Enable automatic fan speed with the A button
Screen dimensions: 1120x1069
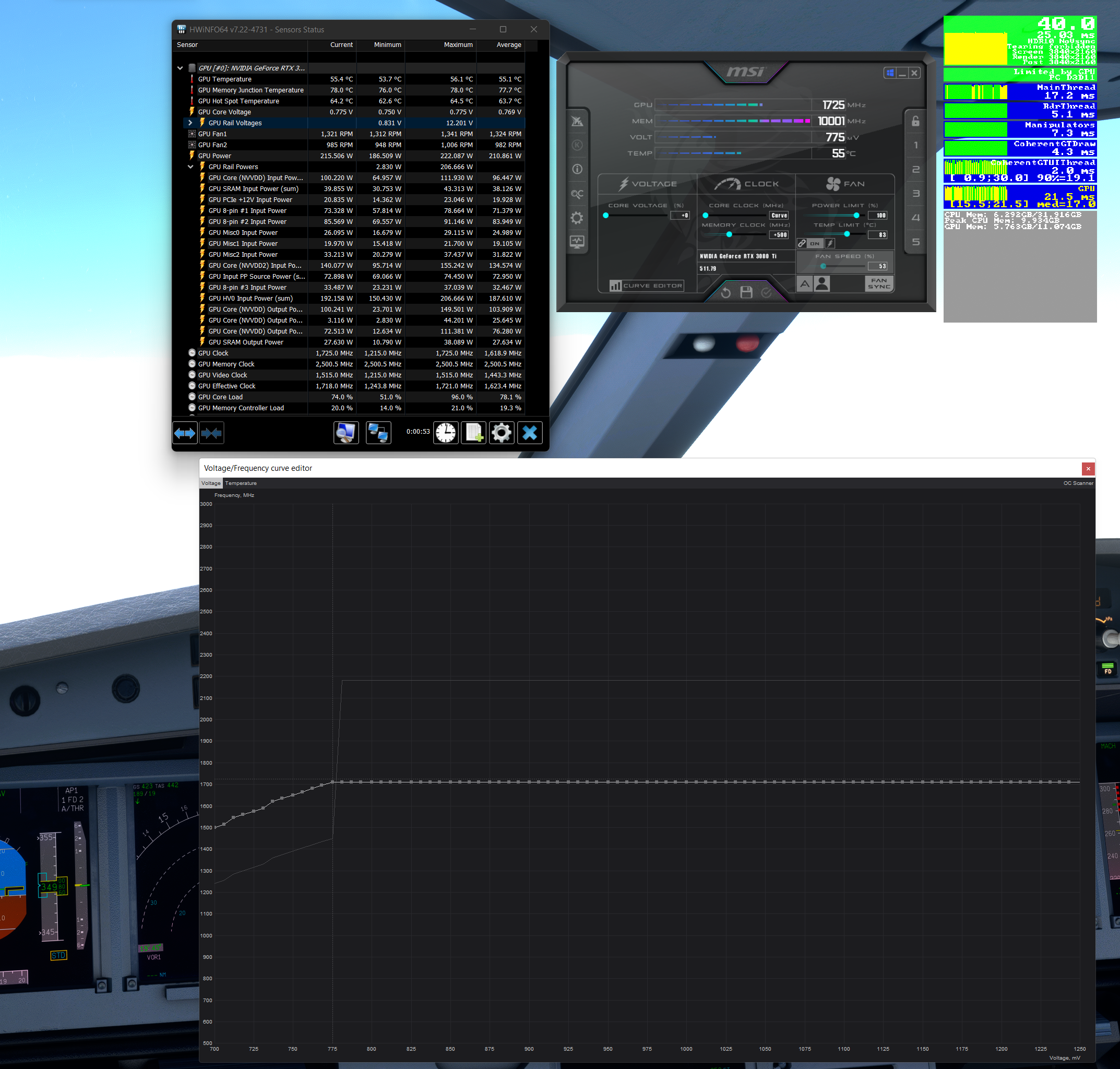[804, 284]
